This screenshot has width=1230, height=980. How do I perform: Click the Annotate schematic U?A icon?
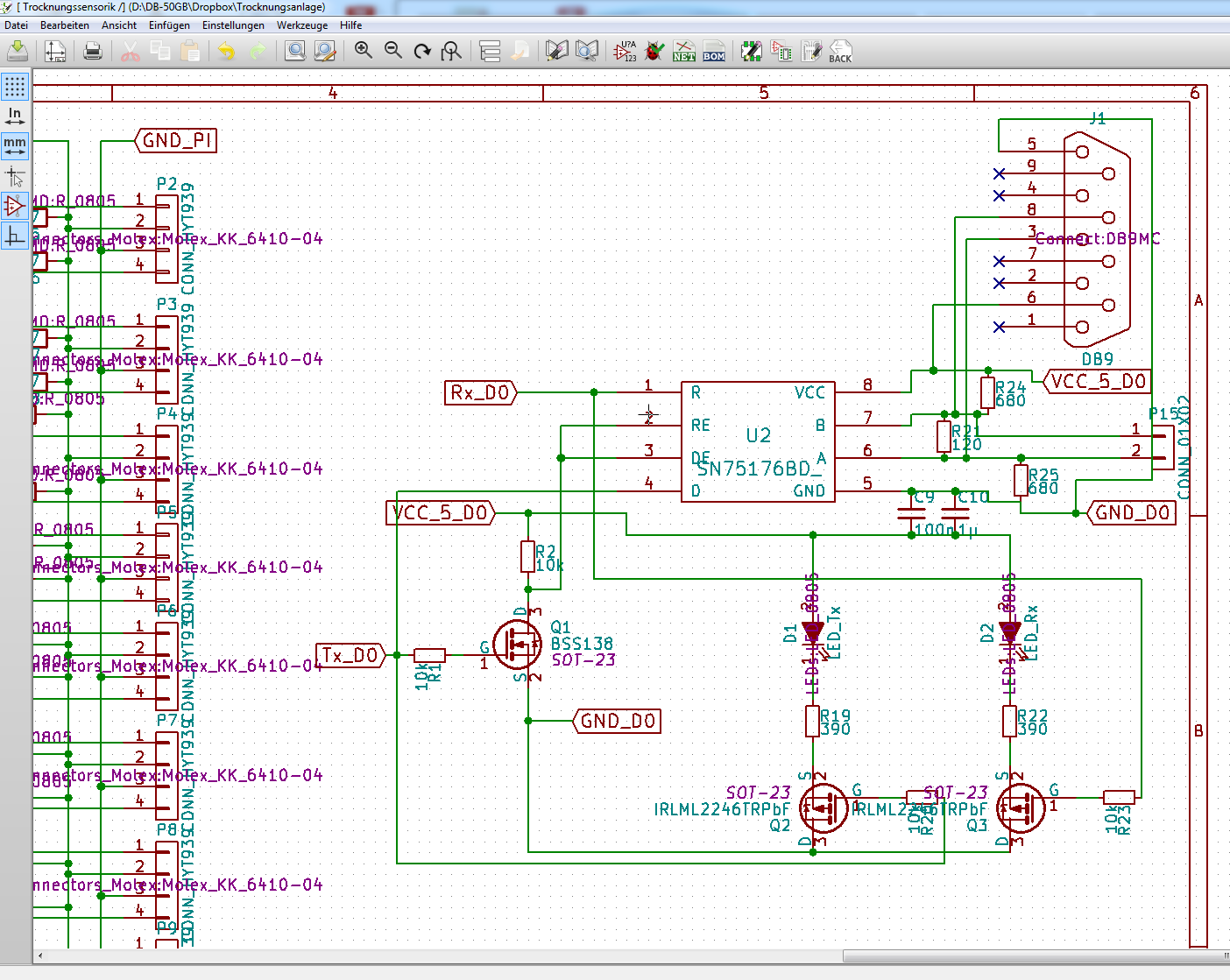(x=626, y=51)
